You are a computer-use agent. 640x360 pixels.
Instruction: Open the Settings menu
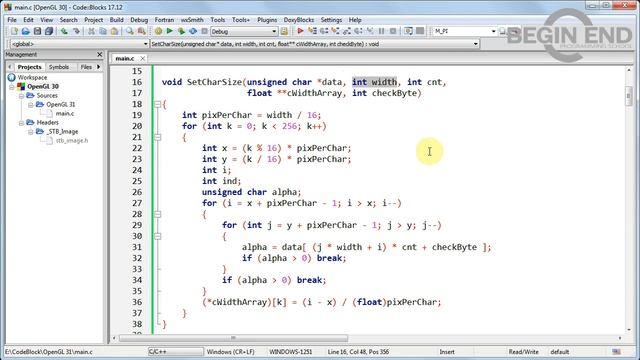coord(331,20)
